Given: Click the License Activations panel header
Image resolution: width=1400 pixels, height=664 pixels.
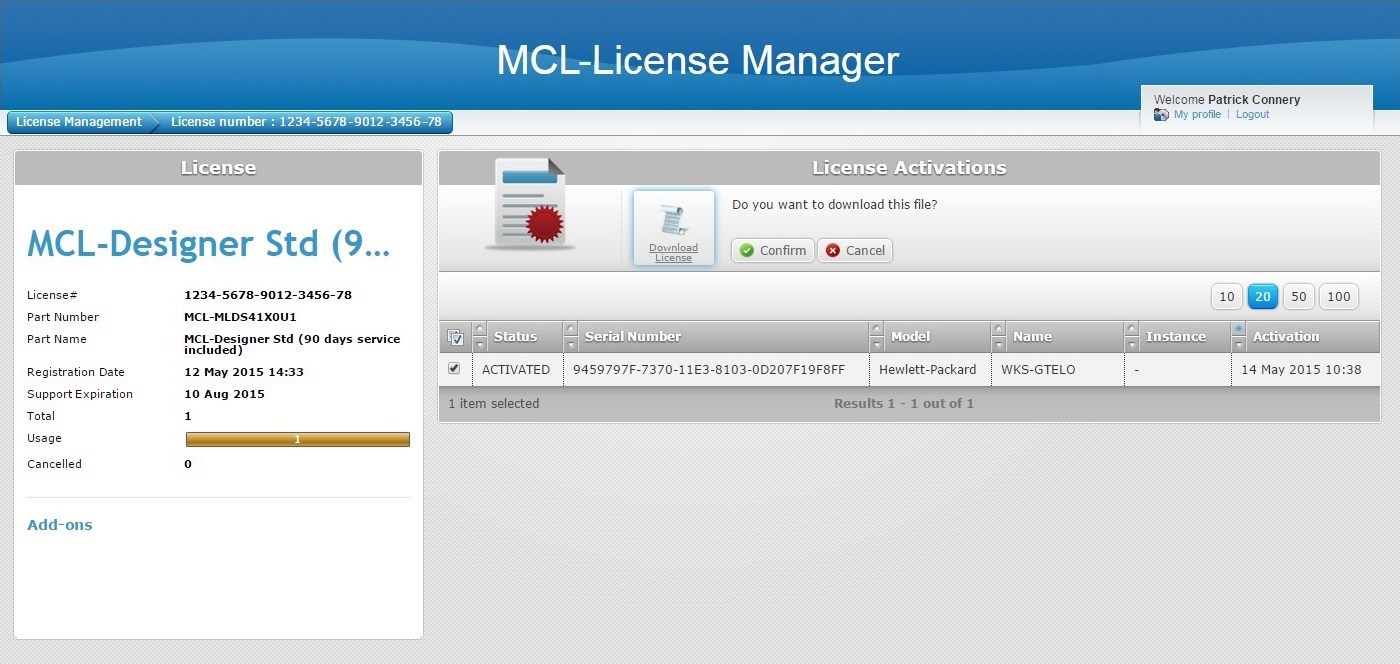Looking at the screenshot, I should [909, 168].
